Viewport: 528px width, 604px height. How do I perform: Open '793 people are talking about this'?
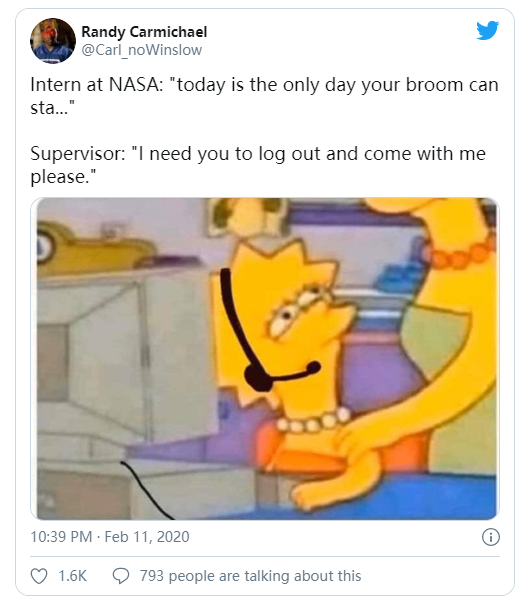[x=250, y=576]
